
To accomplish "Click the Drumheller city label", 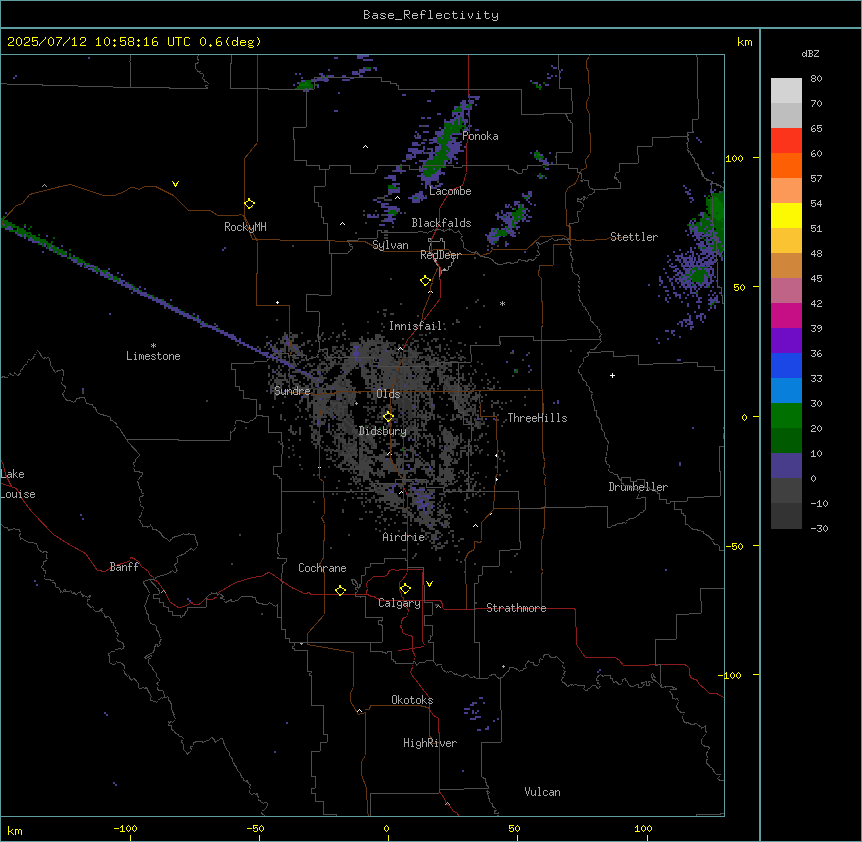I will 638,487.
